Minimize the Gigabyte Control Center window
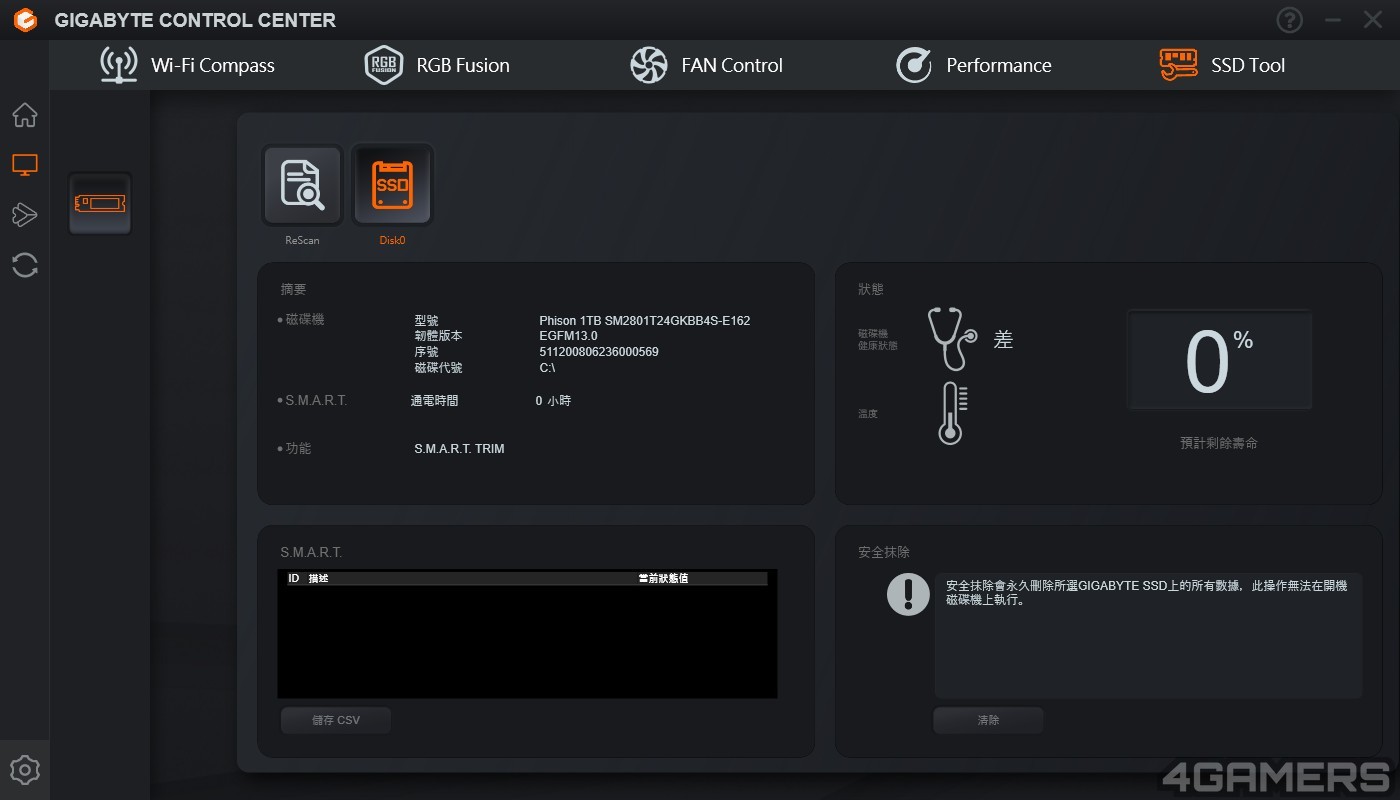The image size is (1400, 800). point(1332,20)
